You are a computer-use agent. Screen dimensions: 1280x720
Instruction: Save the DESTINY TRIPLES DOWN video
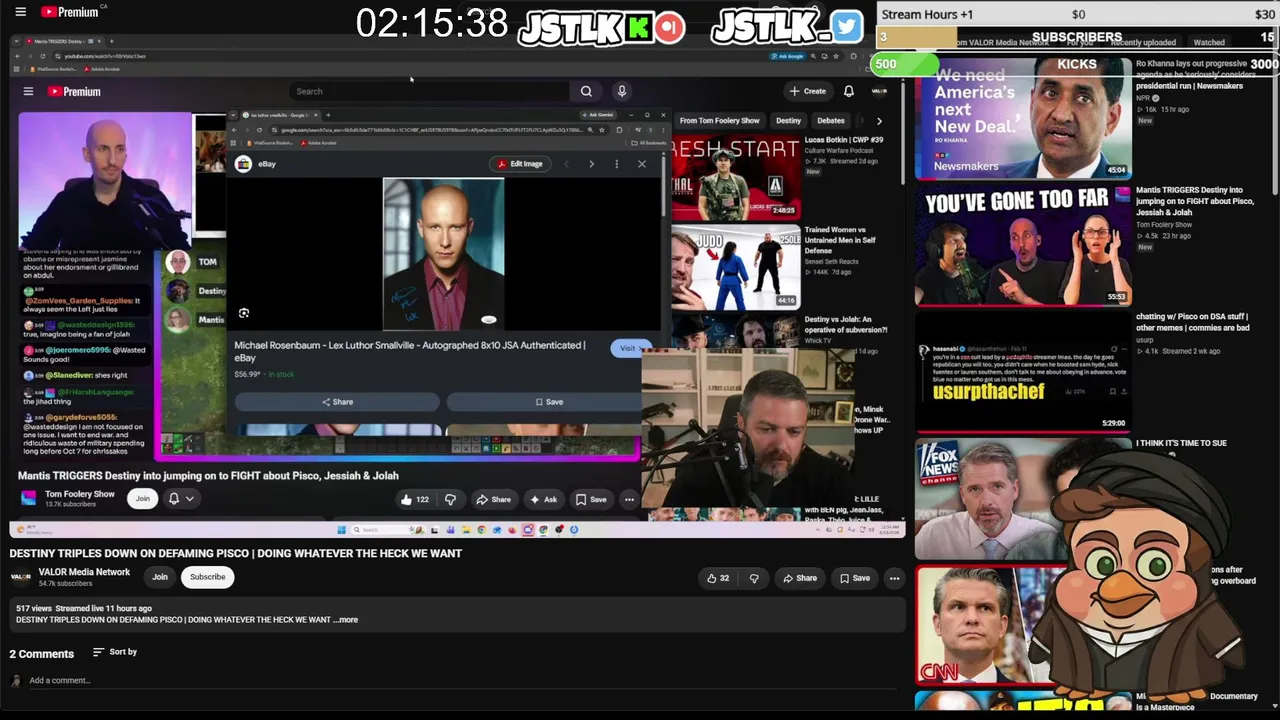(855, 578)
